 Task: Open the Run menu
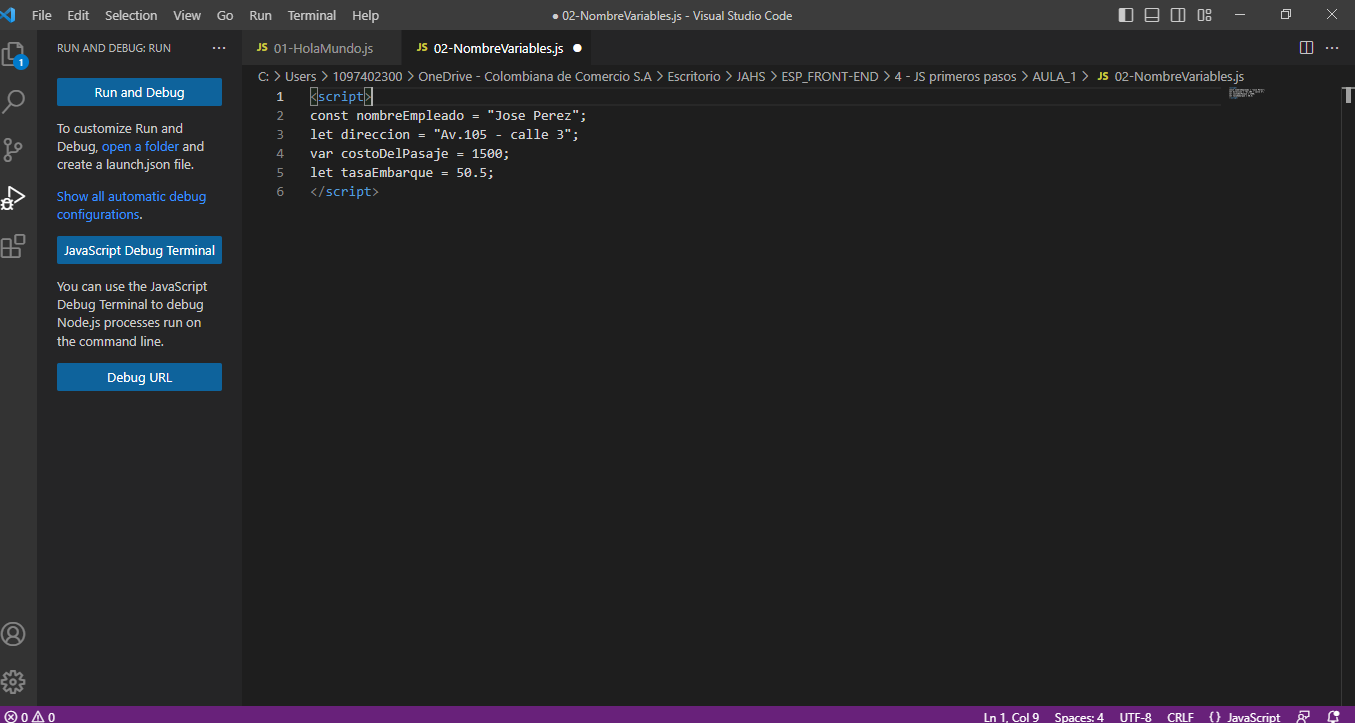[x=260, y=15]
